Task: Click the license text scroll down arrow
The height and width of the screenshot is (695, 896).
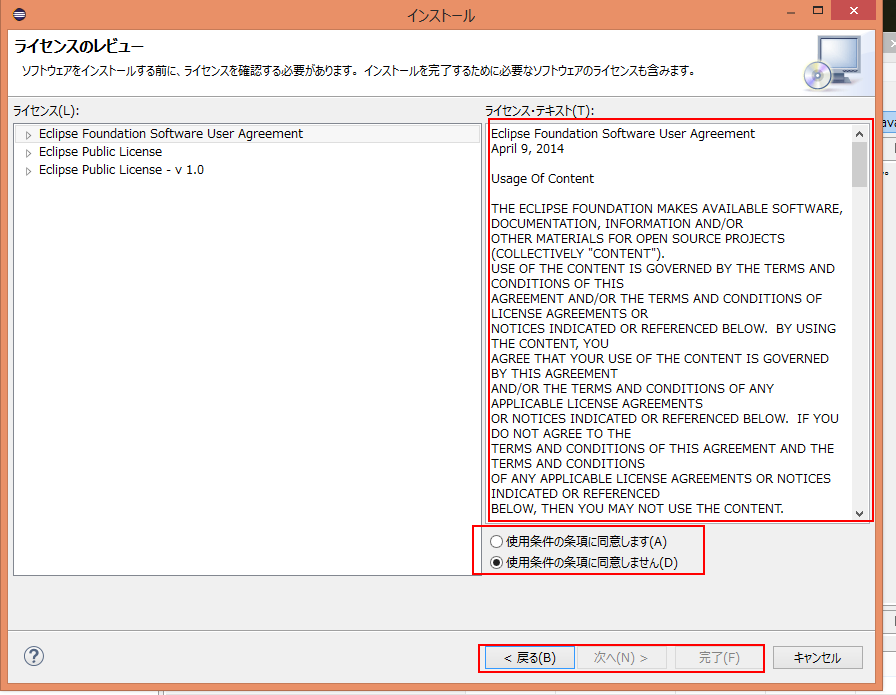Action: pos(859,513)
